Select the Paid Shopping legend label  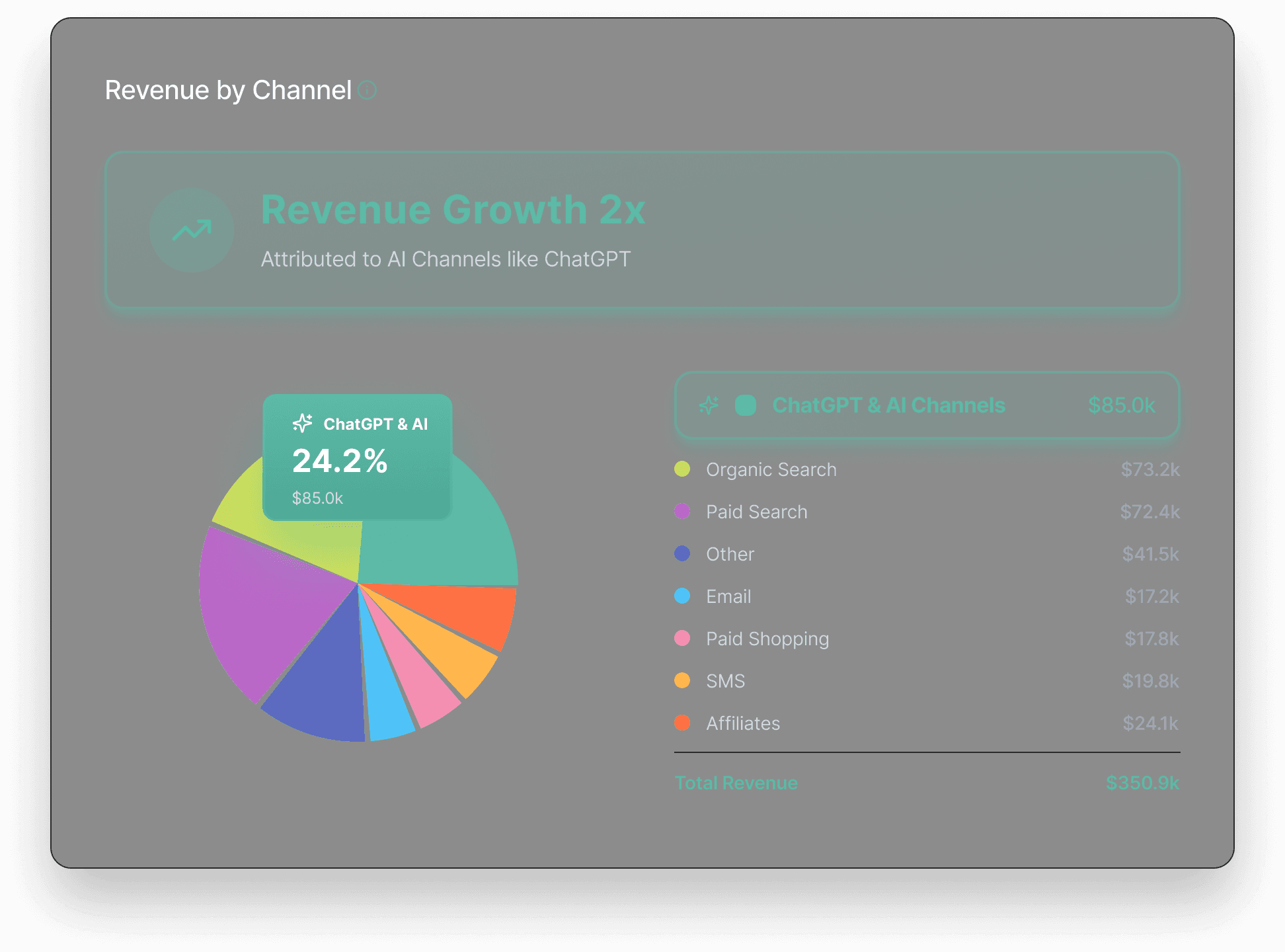click(767, 639)
